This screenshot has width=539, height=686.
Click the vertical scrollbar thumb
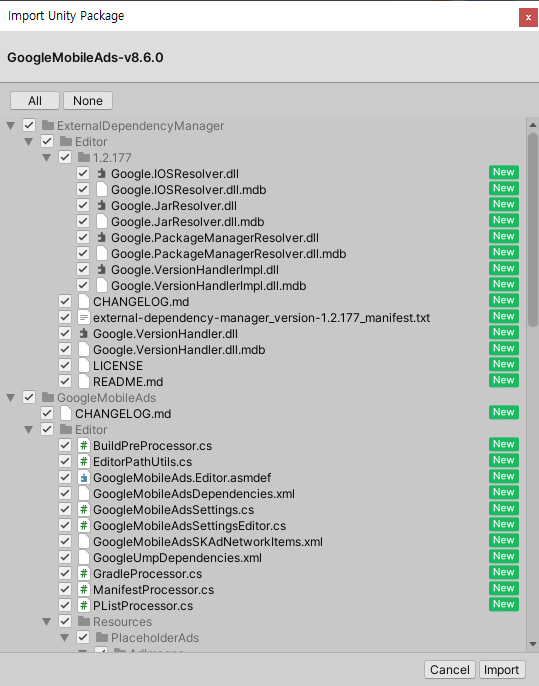tap(532, 230)
